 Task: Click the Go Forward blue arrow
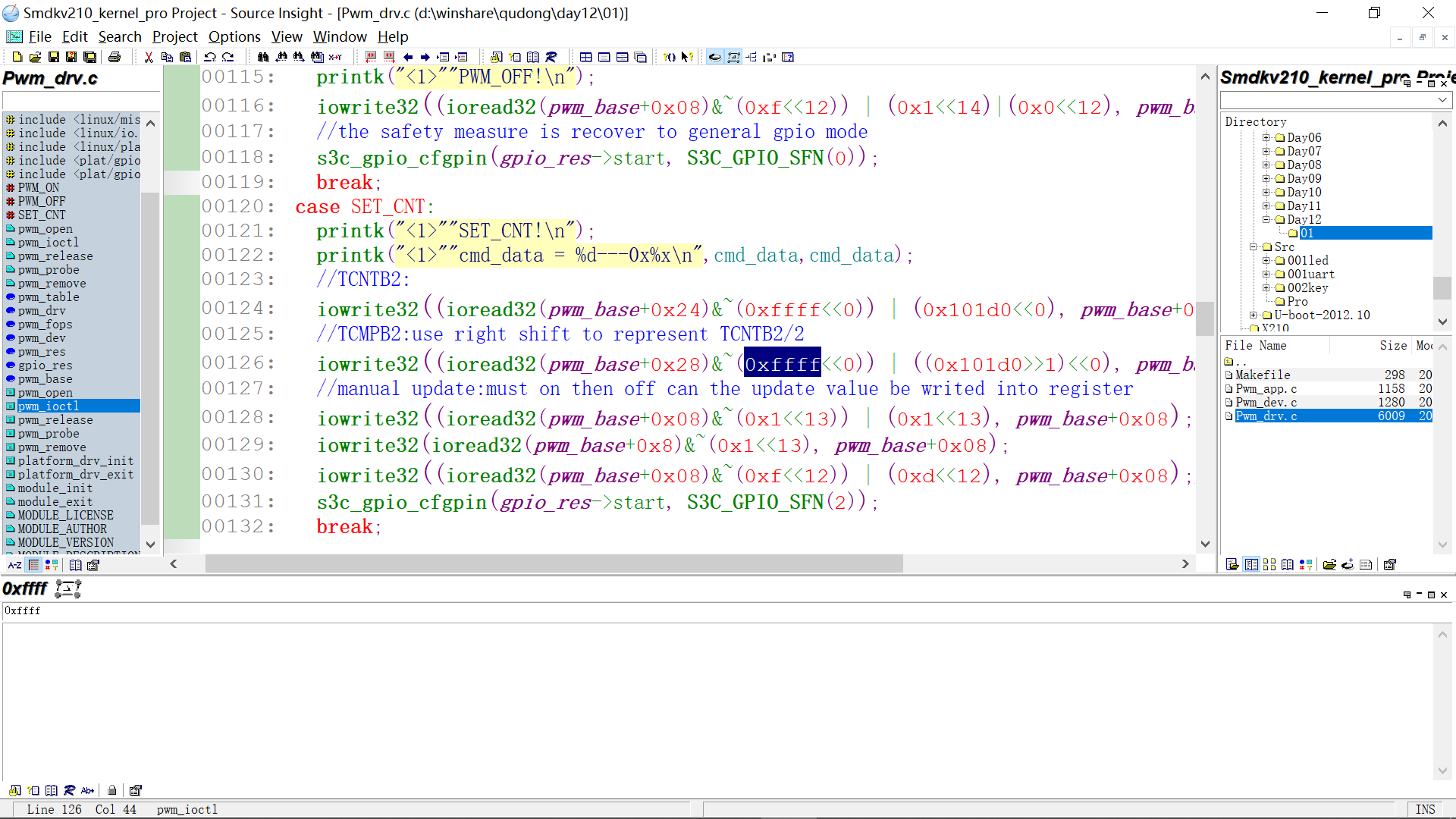pos(425,57)
